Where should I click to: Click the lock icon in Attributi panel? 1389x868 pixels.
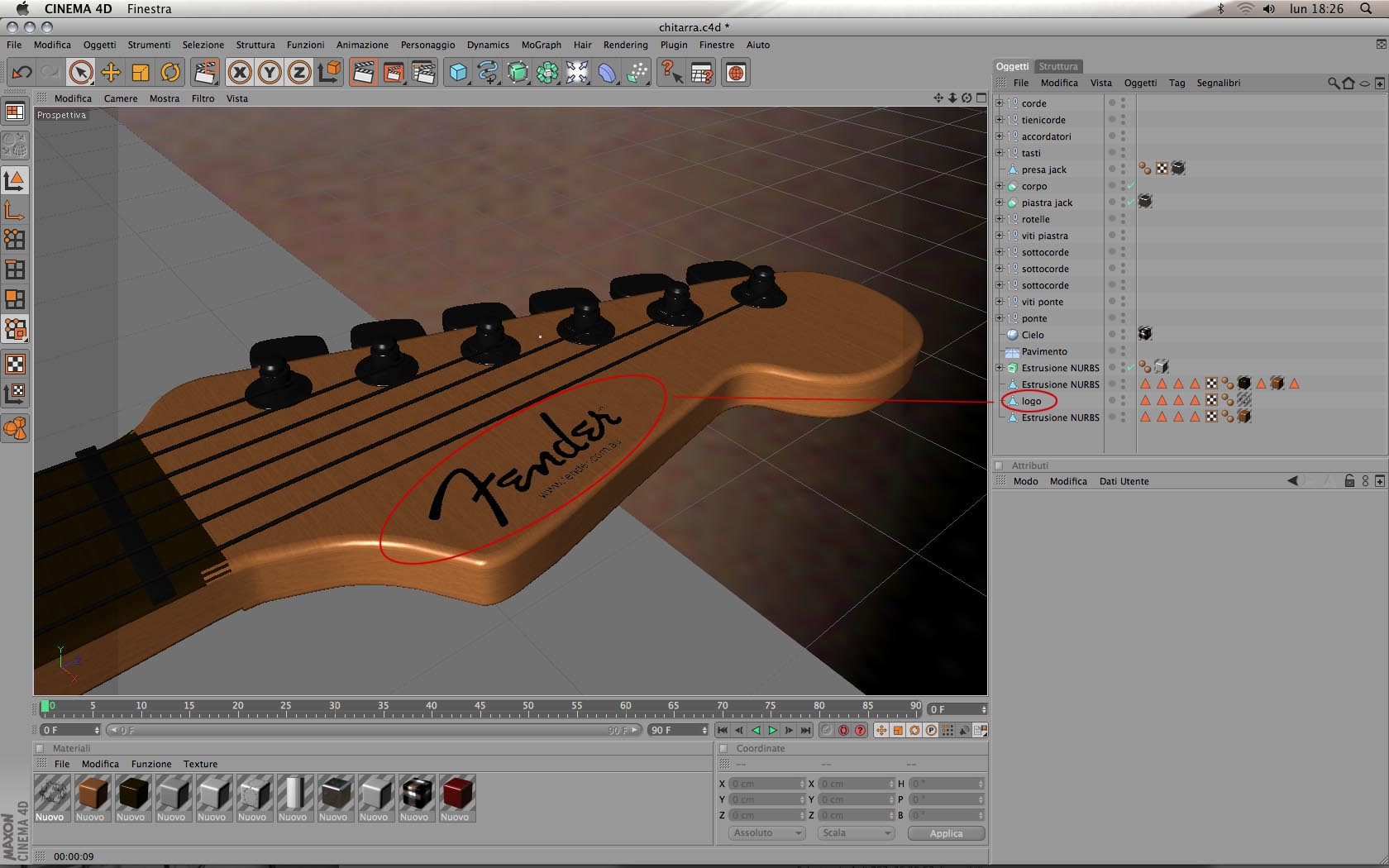(1349, 481)
